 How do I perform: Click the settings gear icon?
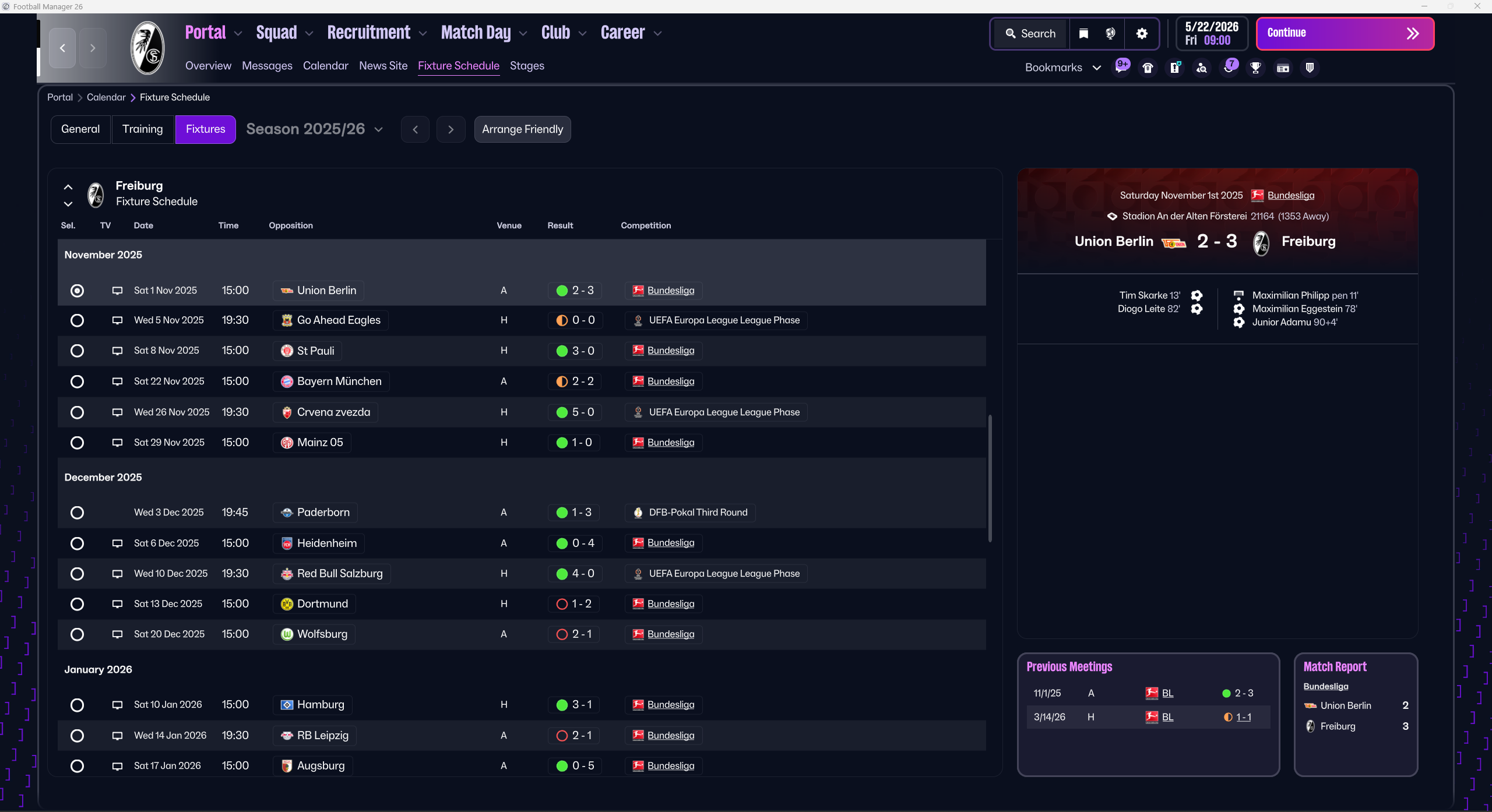(x=1142, y=34)
